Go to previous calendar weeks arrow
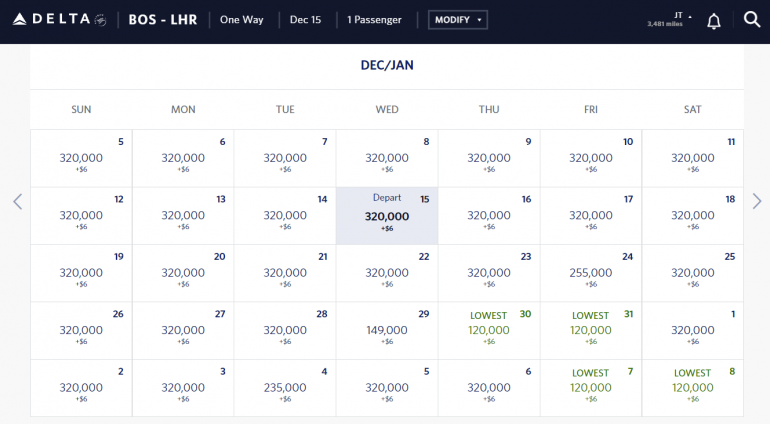 pyautogui.click(x=17, y=201)
